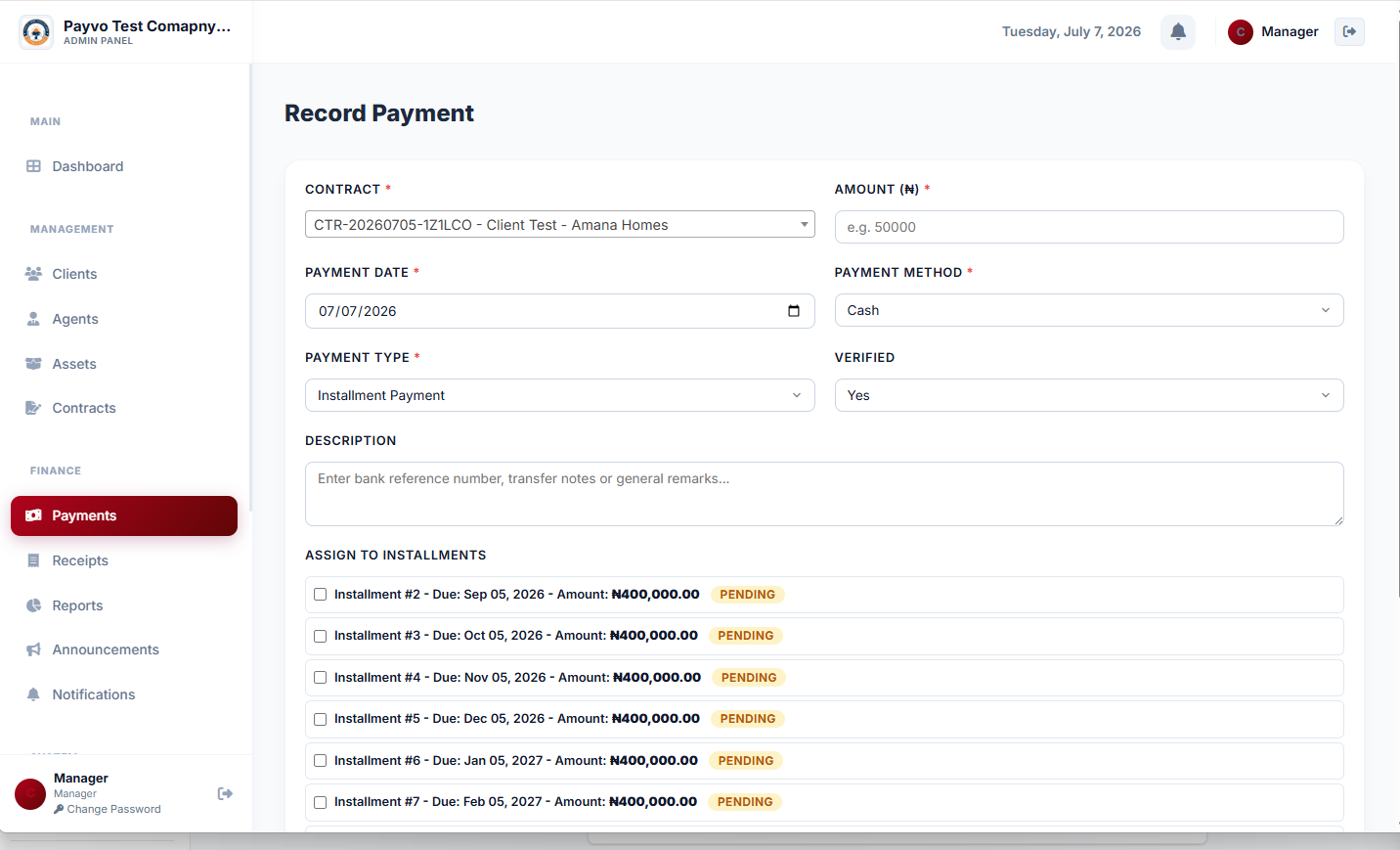Go to Dashboard in sidebar
The height and width of the screenshot is (850, 1400).
click(124, 166)
